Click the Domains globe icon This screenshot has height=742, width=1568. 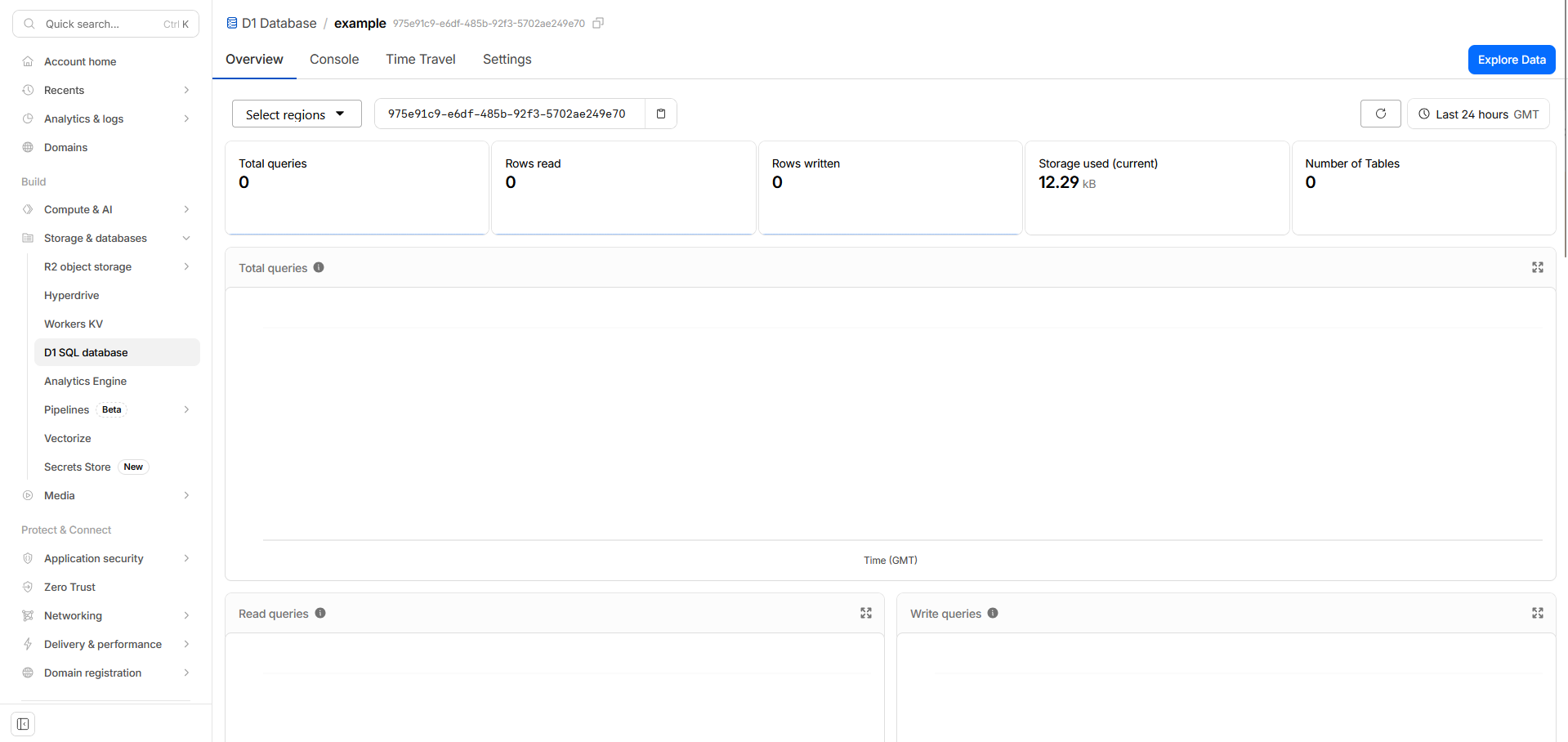(x=28, y=147)
